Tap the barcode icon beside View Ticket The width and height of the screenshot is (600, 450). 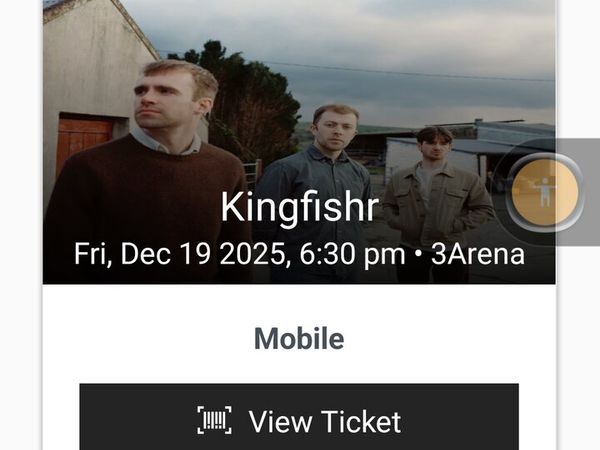point(214,420)
